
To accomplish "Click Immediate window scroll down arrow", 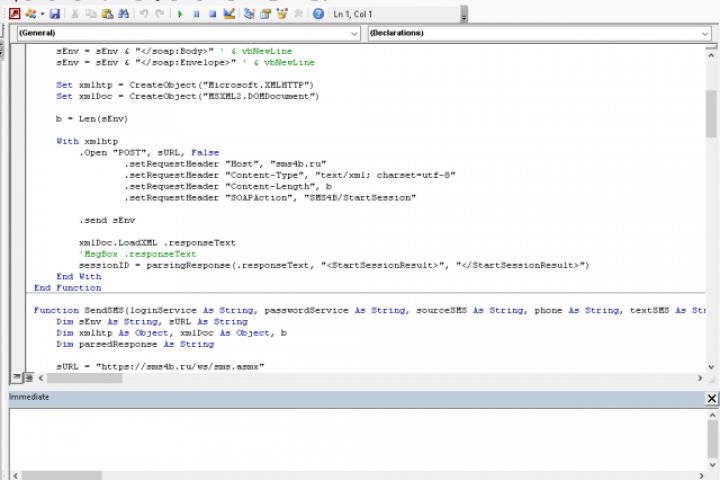I will [713, 464].
